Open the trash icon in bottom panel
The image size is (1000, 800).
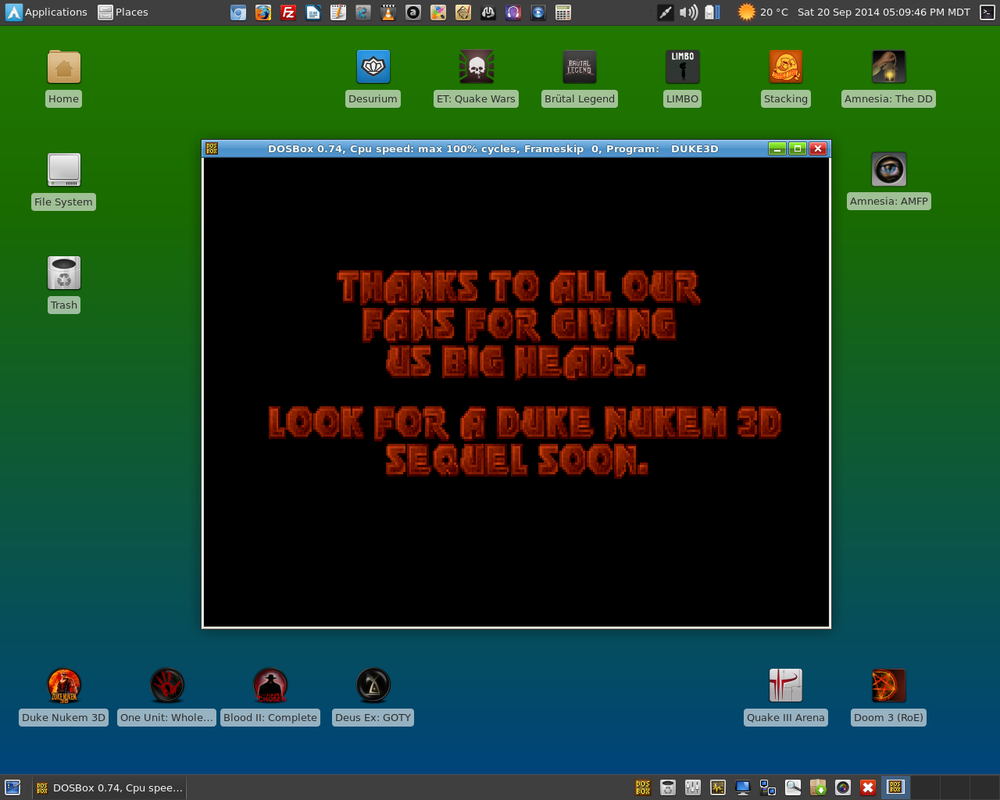point(668,788)
